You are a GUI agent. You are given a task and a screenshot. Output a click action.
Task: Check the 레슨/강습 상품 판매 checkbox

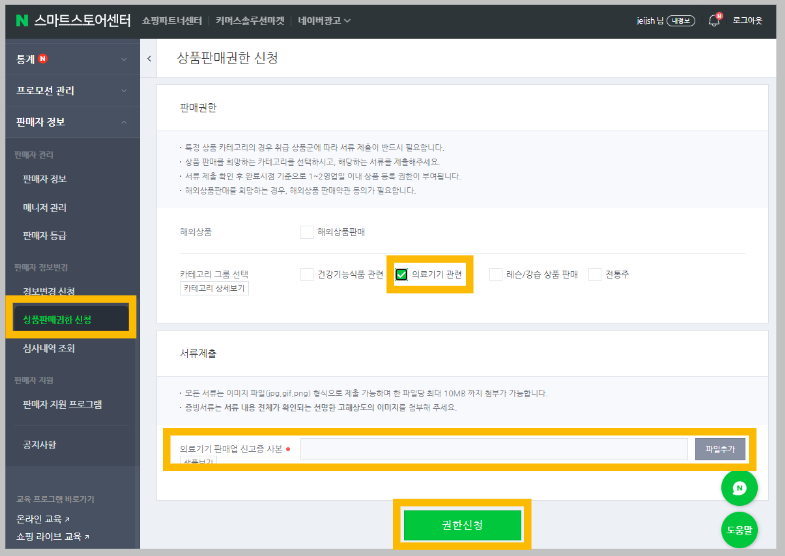[x=496, y=274]
